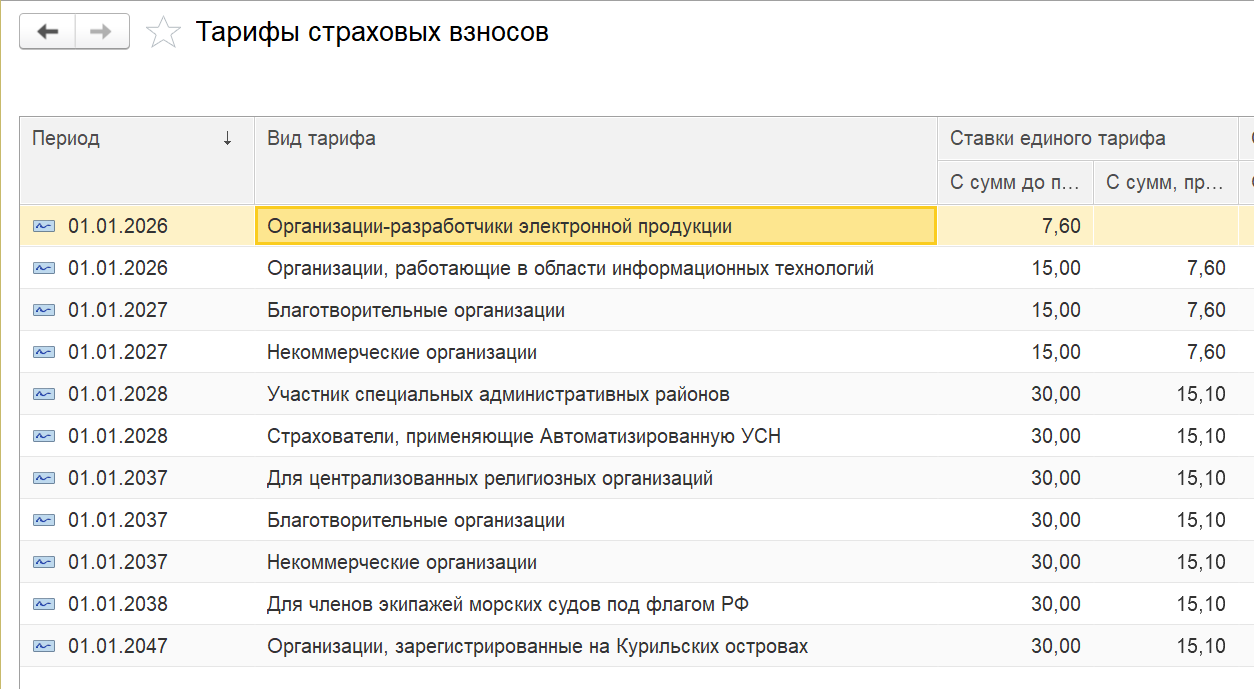Click record icon of IT organizations row
The height and width of the screenshot is (689, 1254).
tap(44, 269)
